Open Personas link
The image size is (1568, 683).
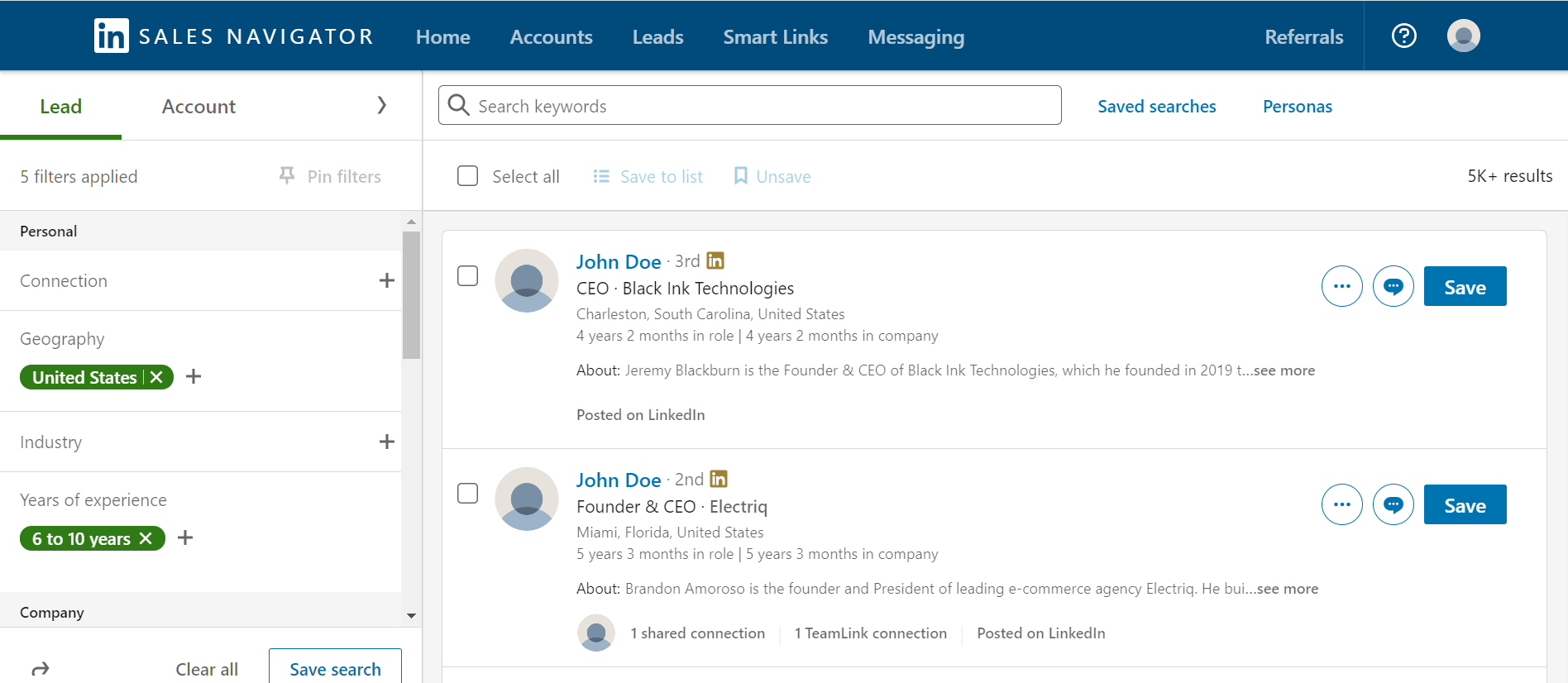tap(1297, 106)
